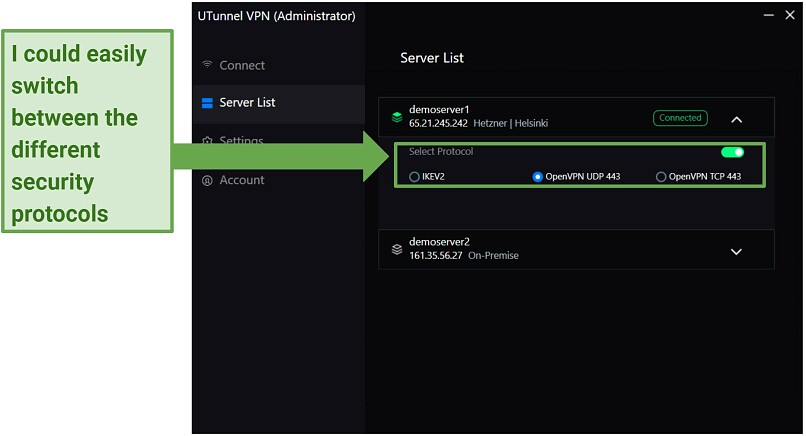Select the IKEV2 protocol radio button
The width and height of the screenshot is (806, 436).
coord(414,177)
